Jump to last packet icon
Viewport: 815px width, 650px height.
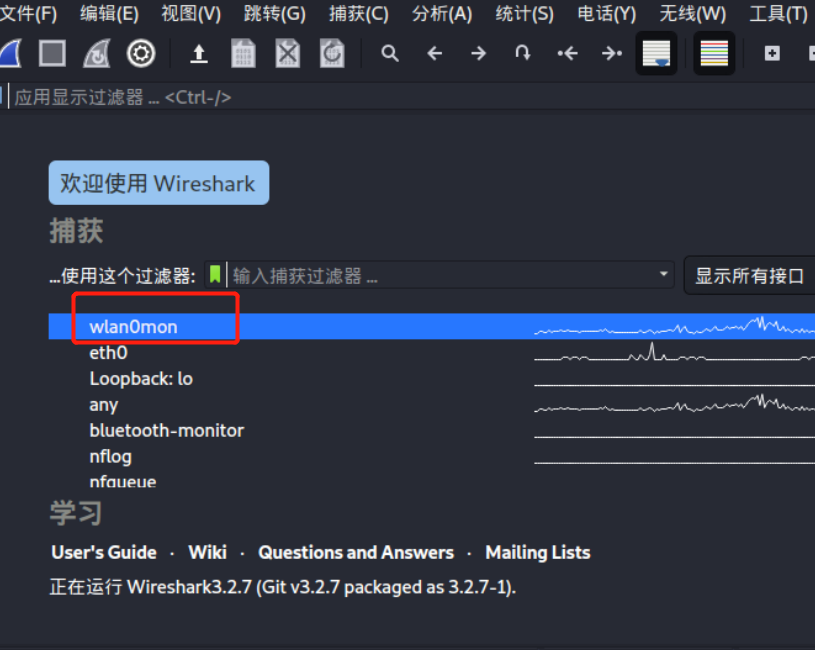pos(612,53)
